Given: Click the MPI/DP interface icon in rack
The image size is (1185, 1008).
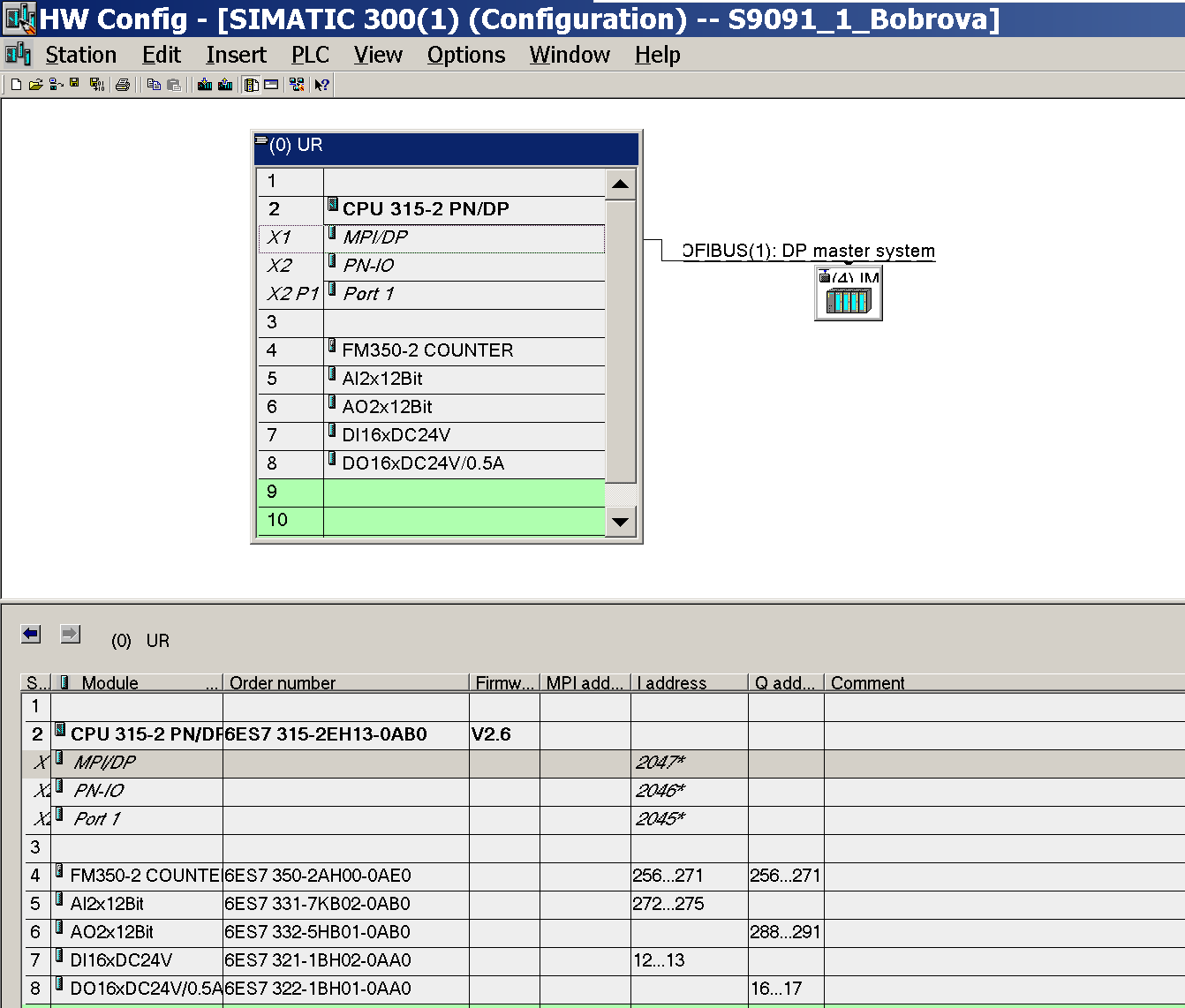Looking at the screenshot, I should pos(332,233).
